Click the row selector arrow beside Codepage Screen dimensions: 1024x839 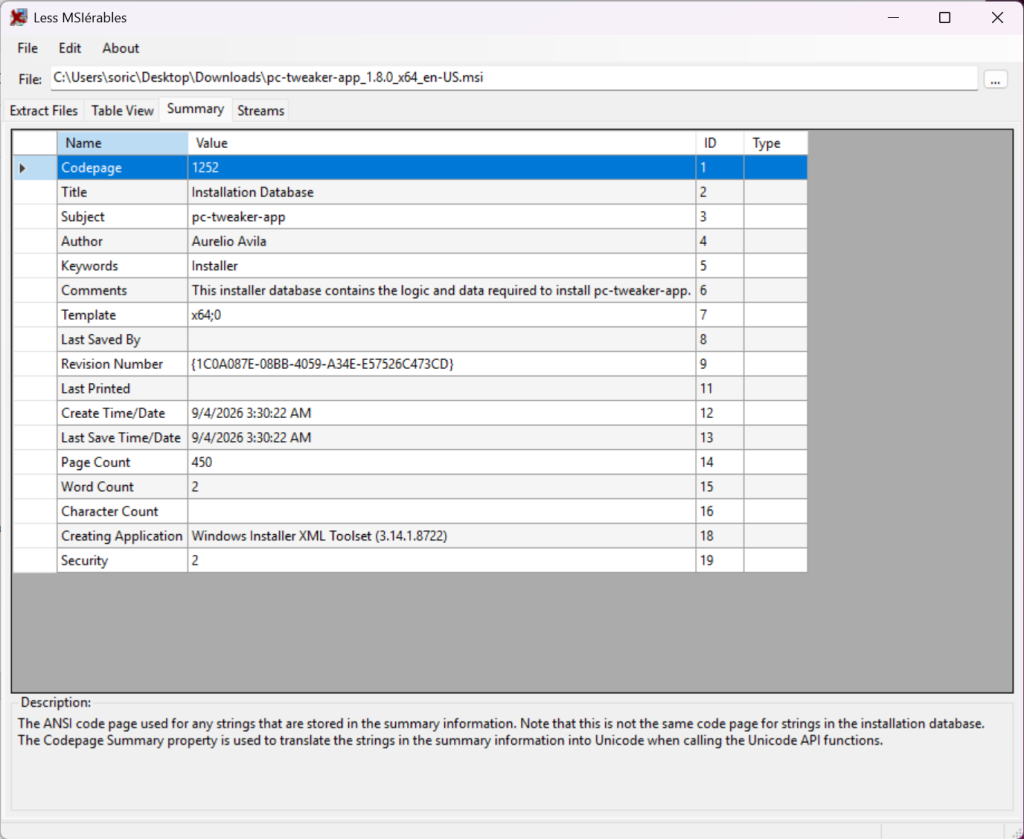point(35,168)
